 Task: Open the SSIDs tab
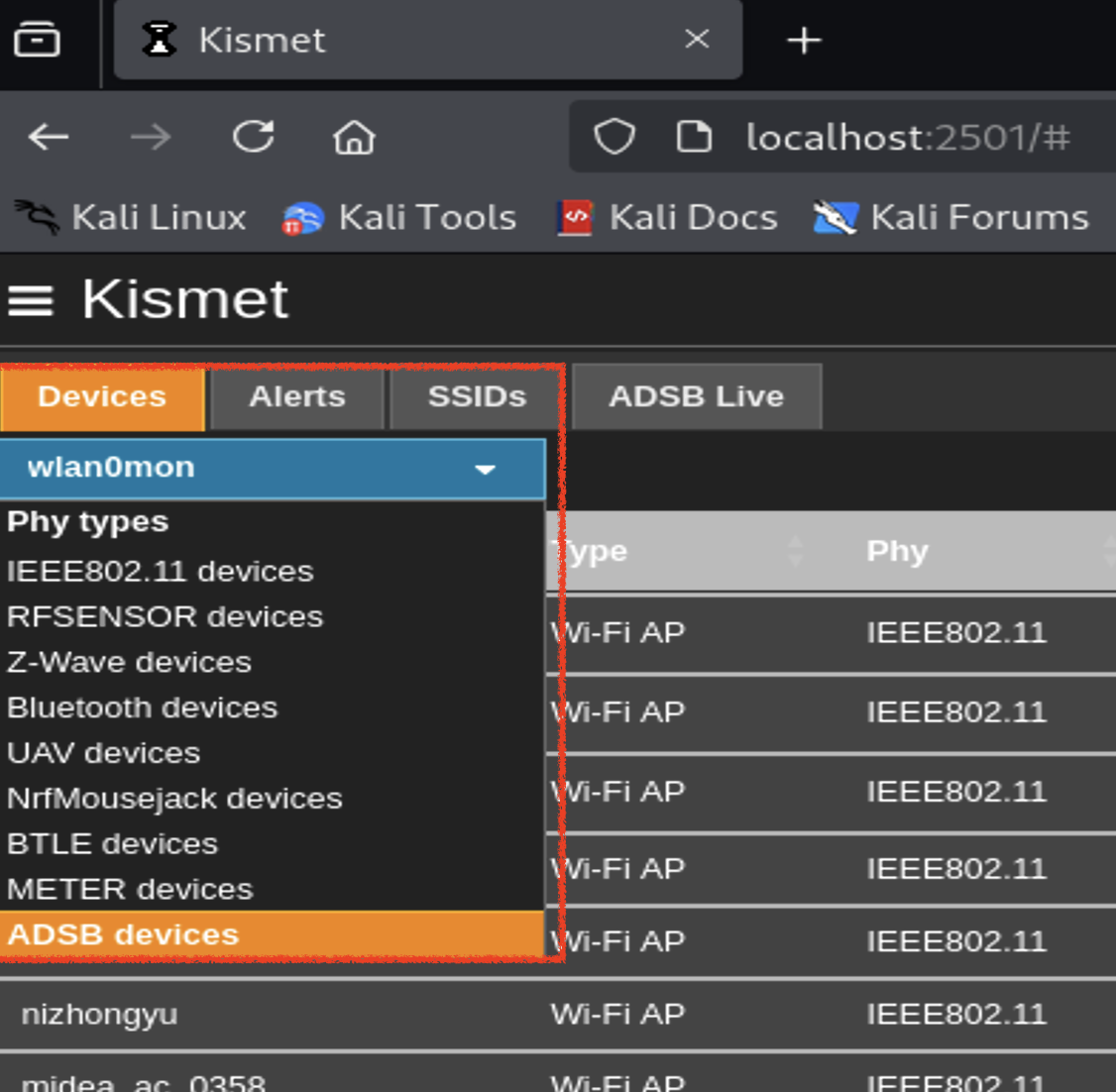coord(475,396)
